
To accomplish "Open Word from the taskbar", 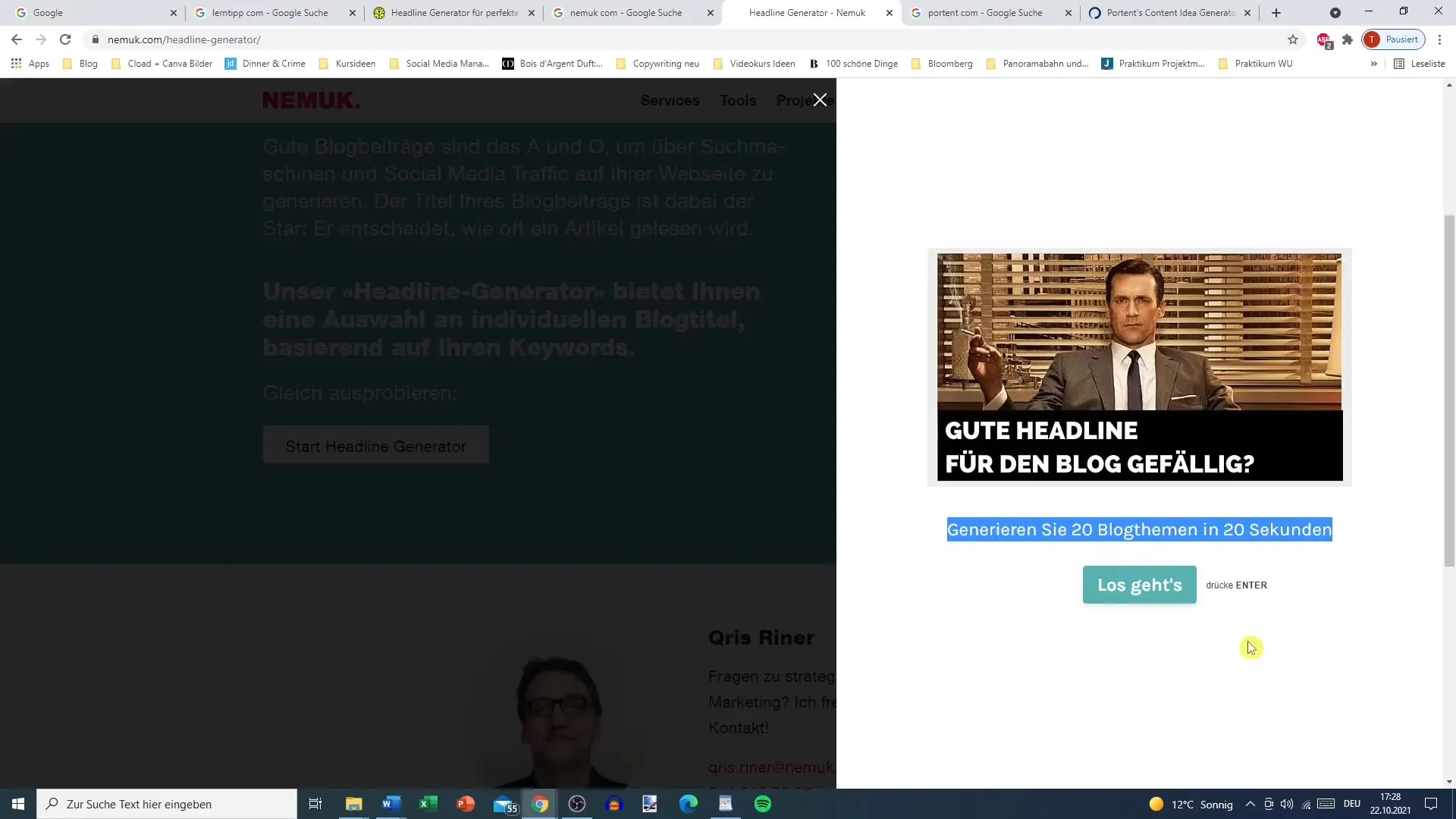I will click(x=391, y=804).
